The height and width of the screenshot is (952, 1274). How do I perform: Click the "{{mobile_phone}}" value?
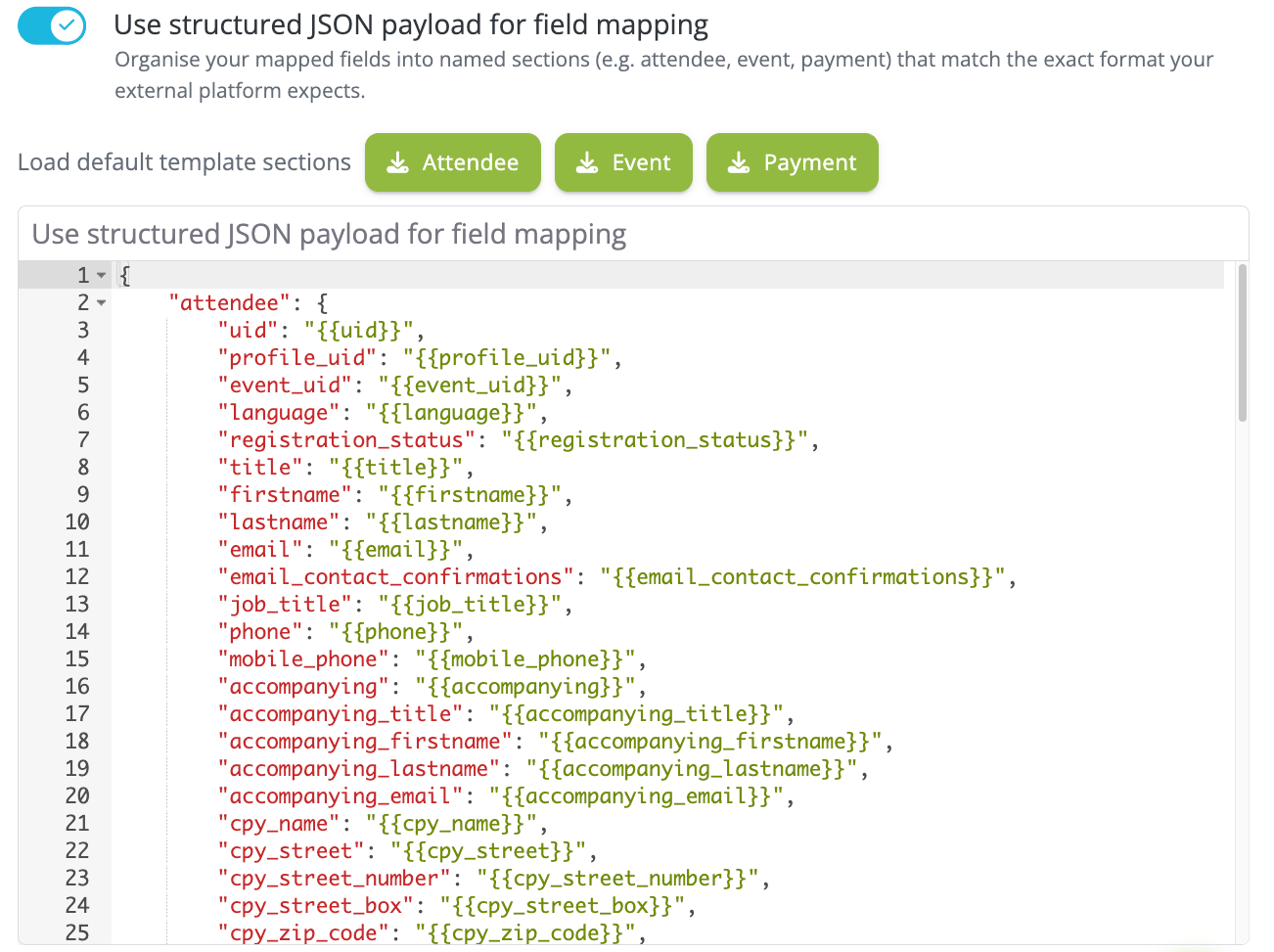pos(525,659)
